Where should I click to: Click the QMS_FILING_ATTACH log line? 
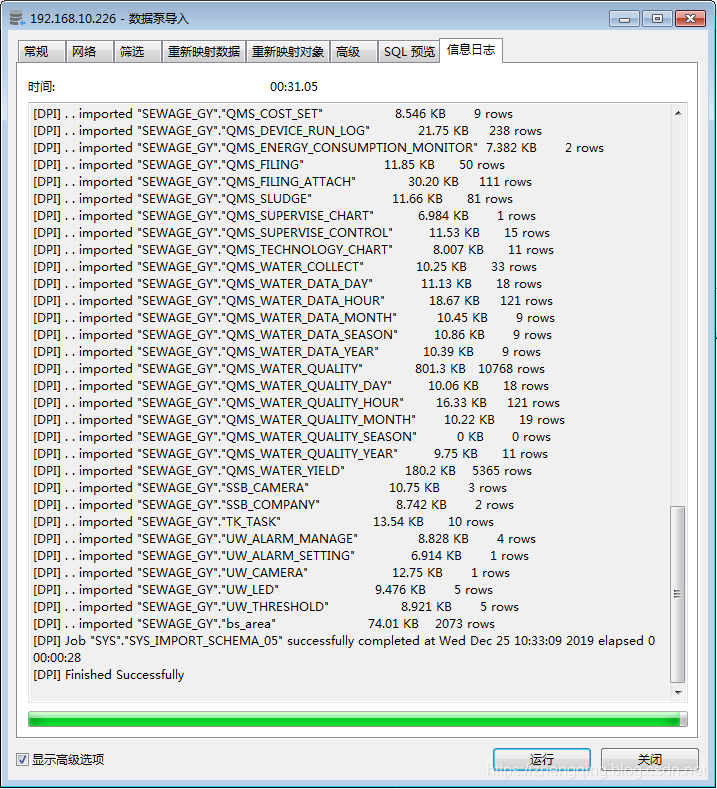click(x=282, y=182)
